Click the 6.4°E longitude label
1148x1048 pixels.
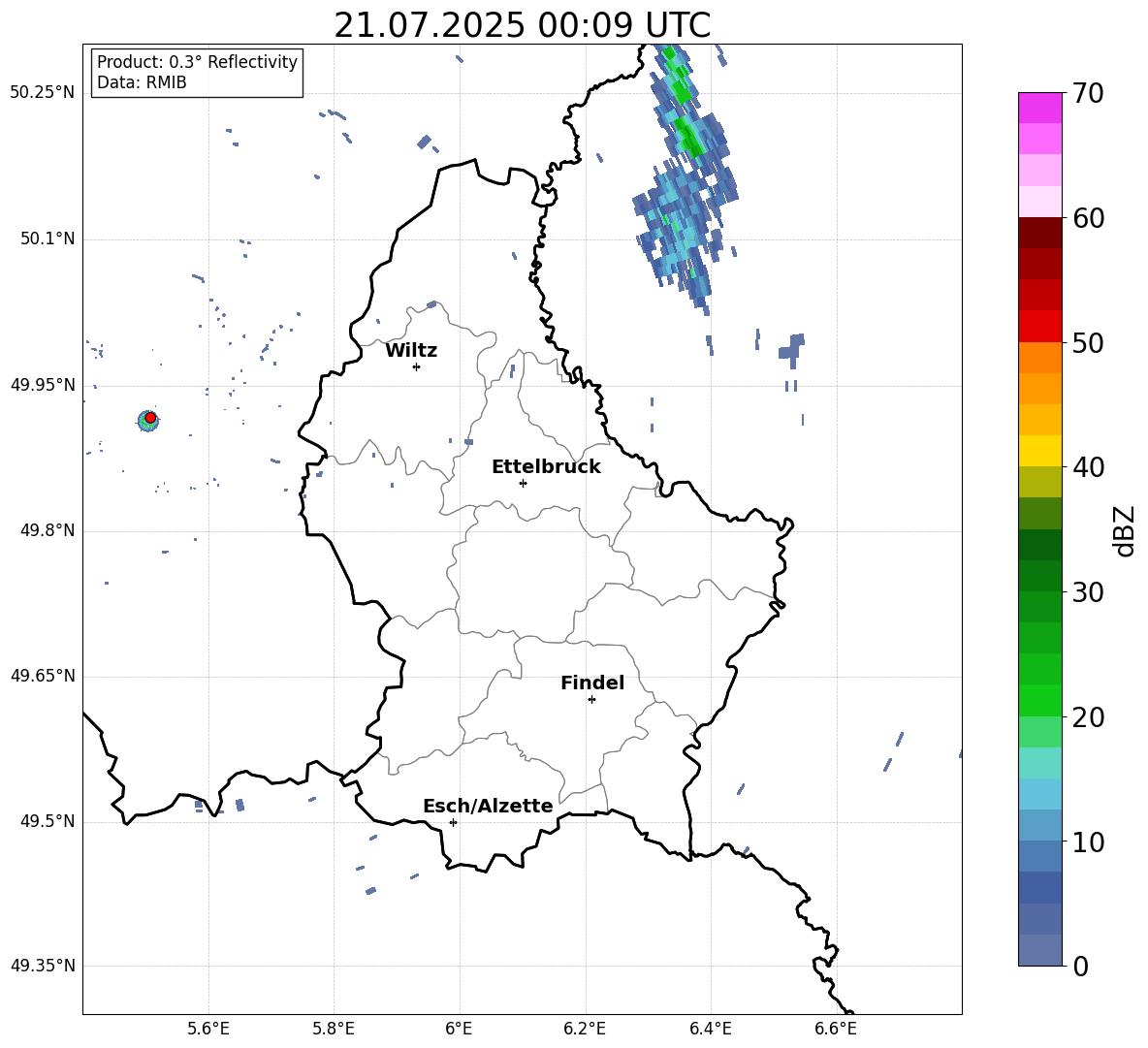coord(710,1029)
